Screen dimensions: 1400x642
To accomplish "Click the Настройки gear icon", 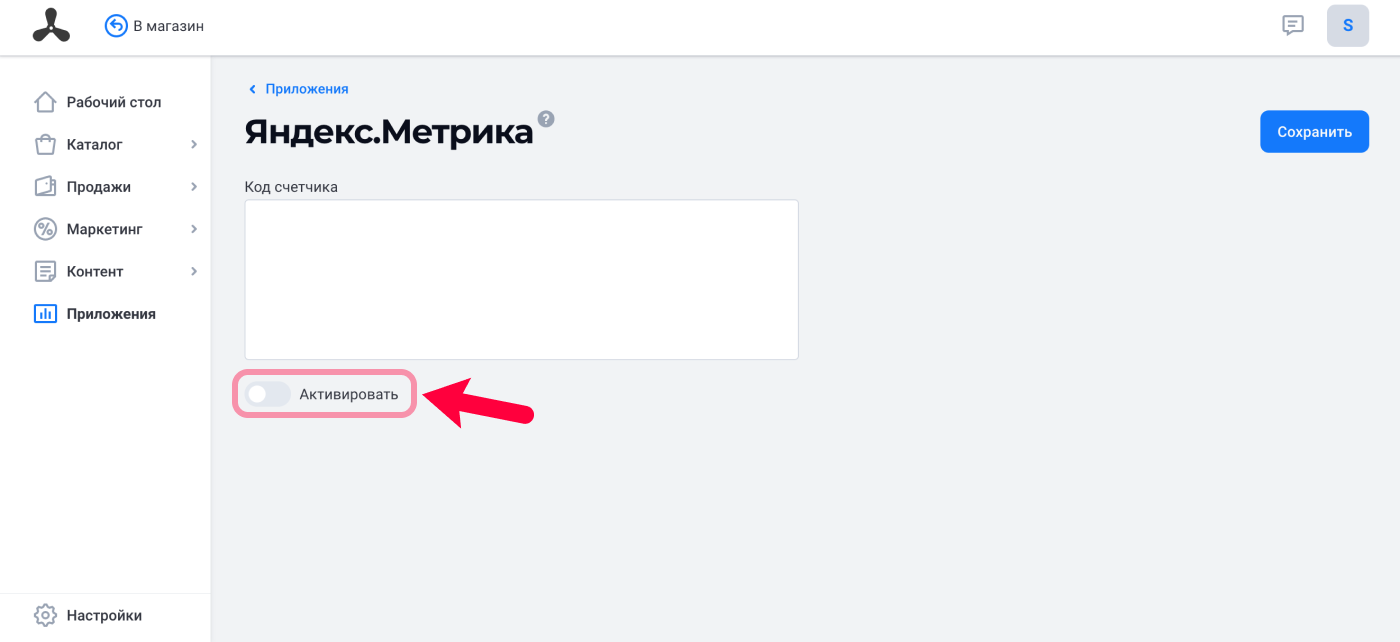I will 45,615.
